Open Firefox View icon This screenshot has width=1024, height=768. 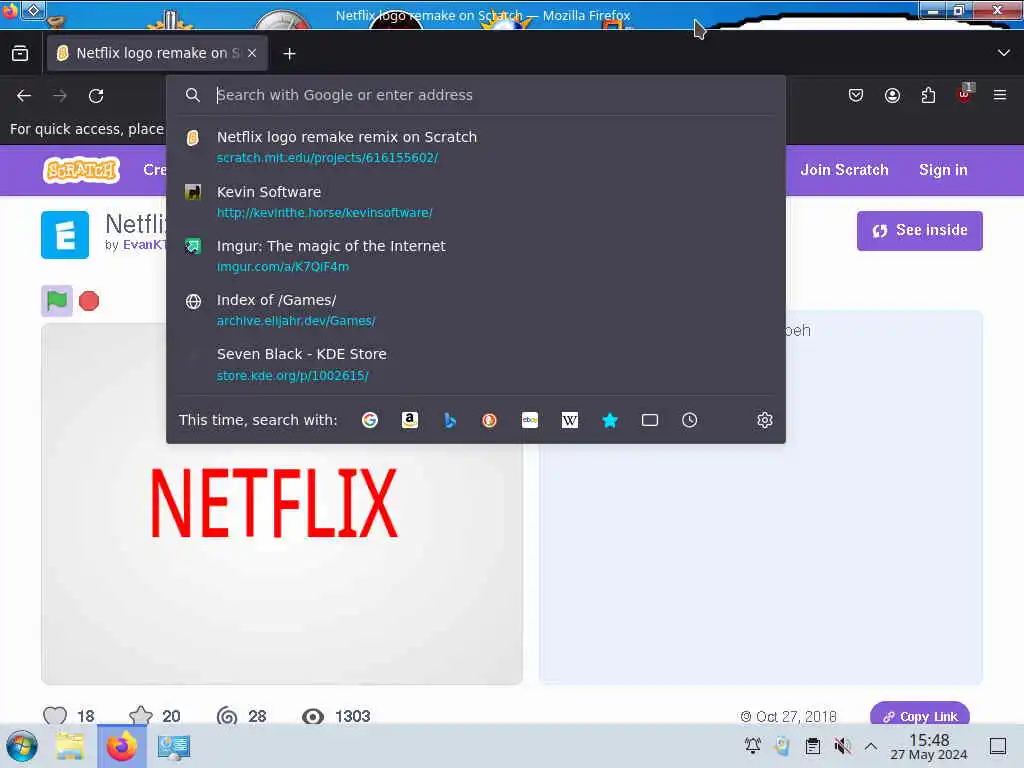coord(20,54)
